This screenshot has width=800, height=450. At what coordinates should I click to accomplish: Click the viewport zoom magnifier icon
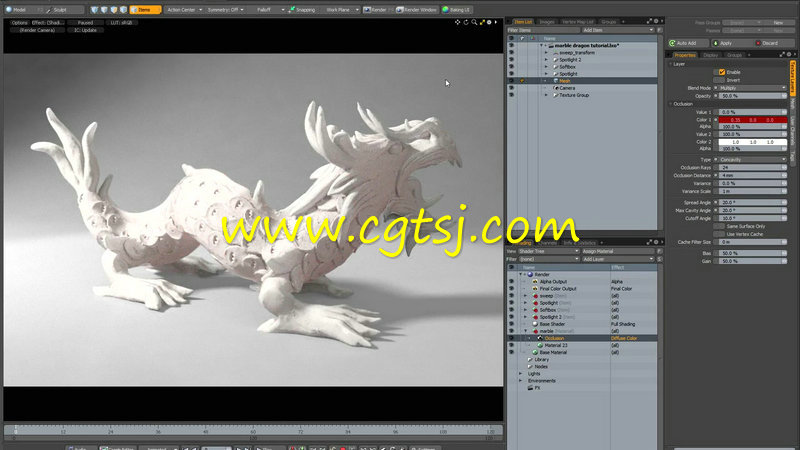tap(474, 22)
